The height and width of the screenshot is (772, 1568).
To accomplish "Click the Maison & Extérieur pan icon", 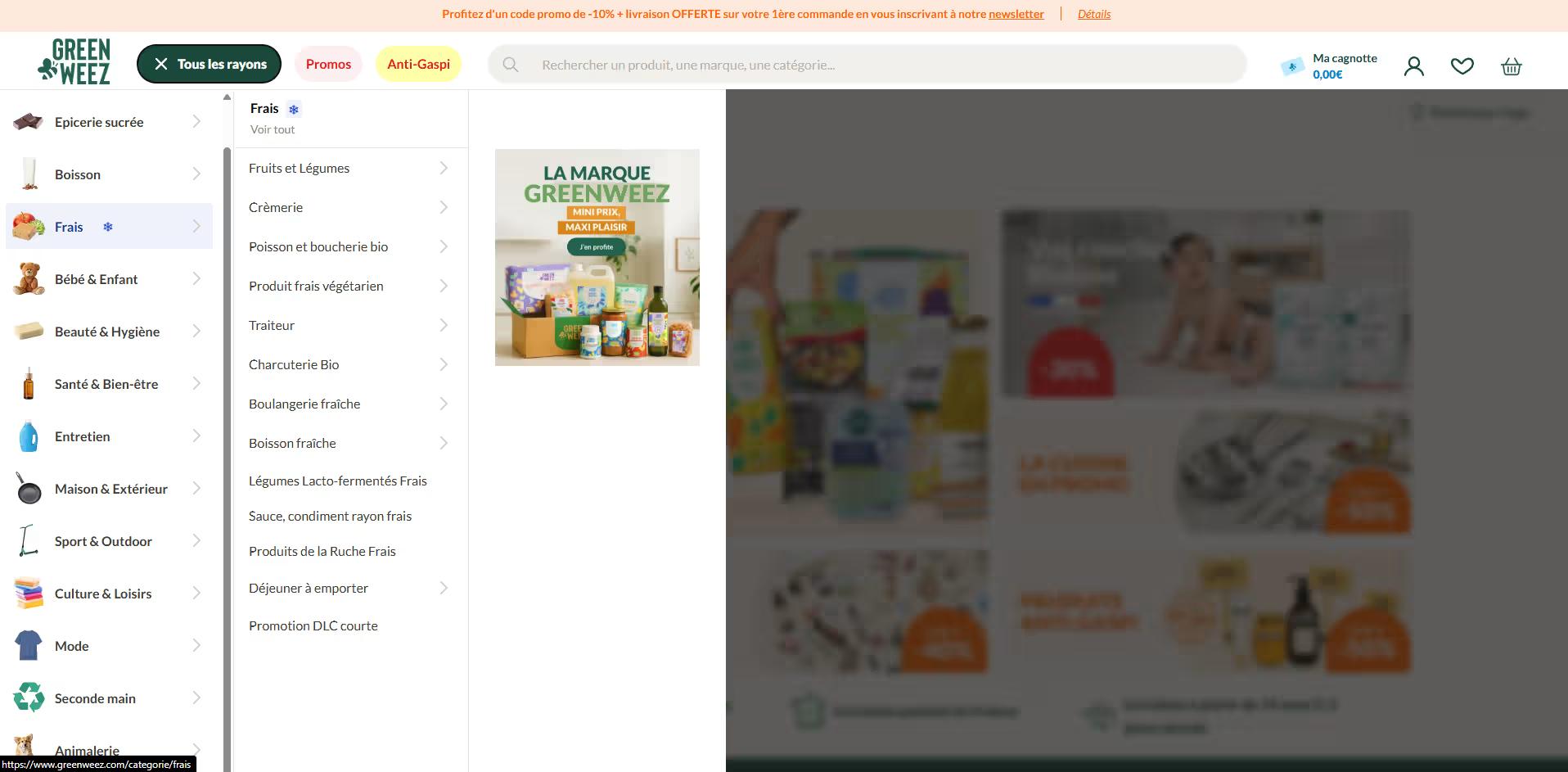I will (x=29, y=488).
